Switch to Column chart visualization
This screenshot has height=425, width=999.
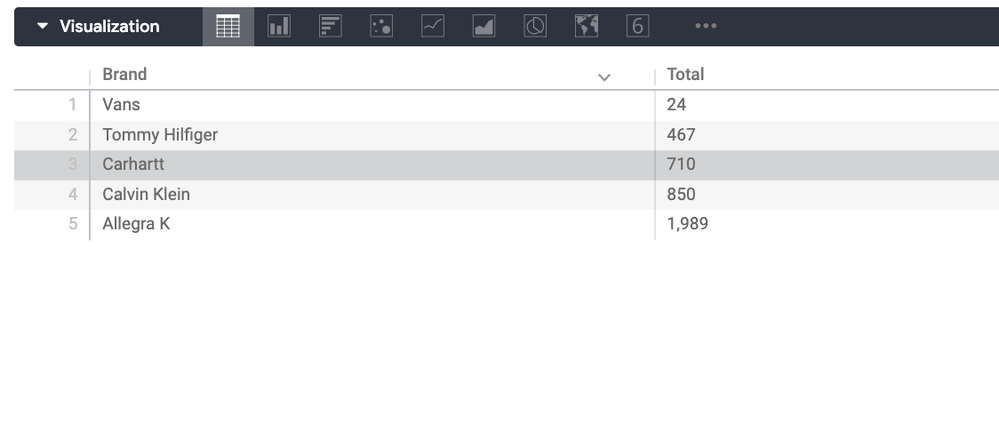(x=279, y=26)
